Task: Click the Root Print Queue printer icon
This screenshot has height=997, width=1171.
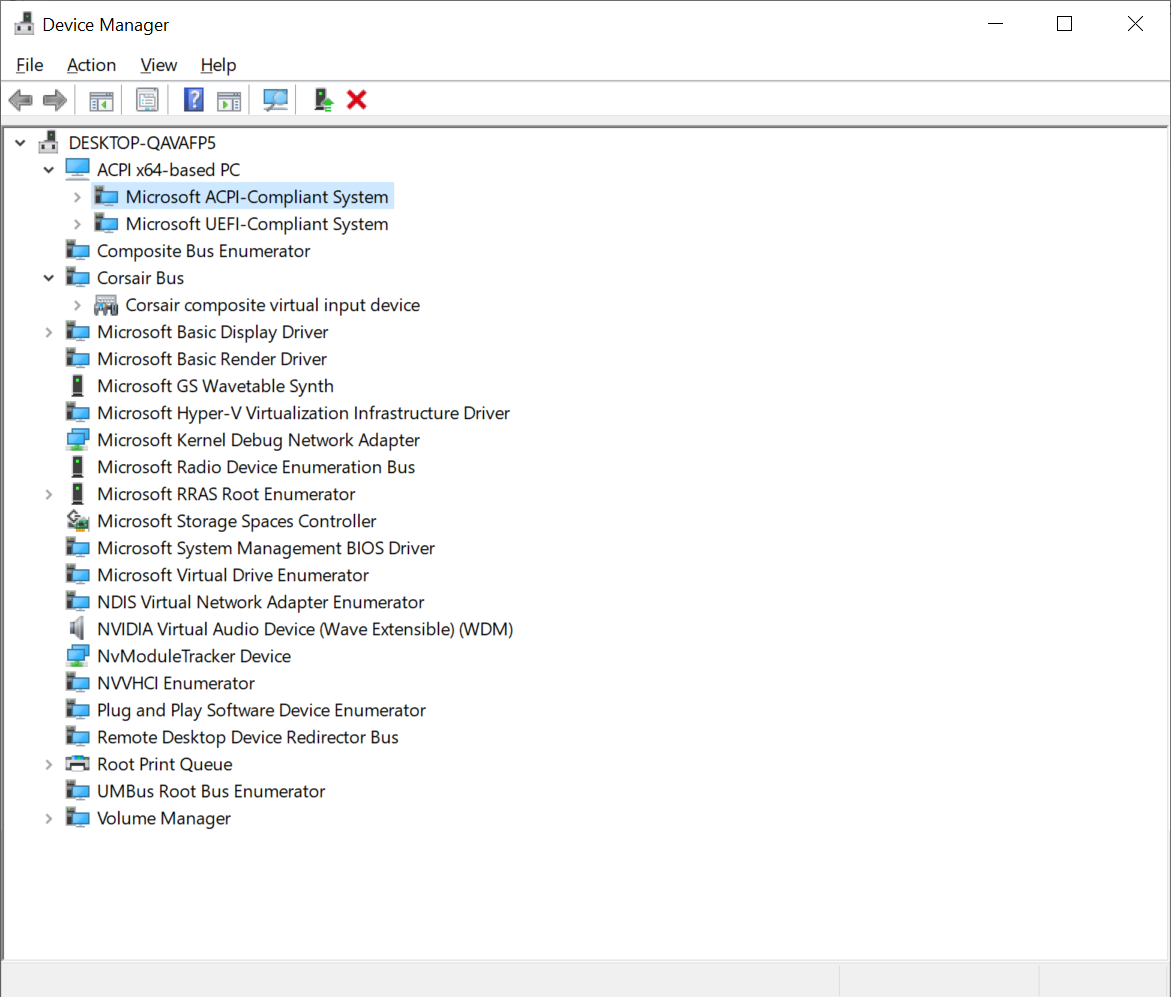Action: pos(78,764)
